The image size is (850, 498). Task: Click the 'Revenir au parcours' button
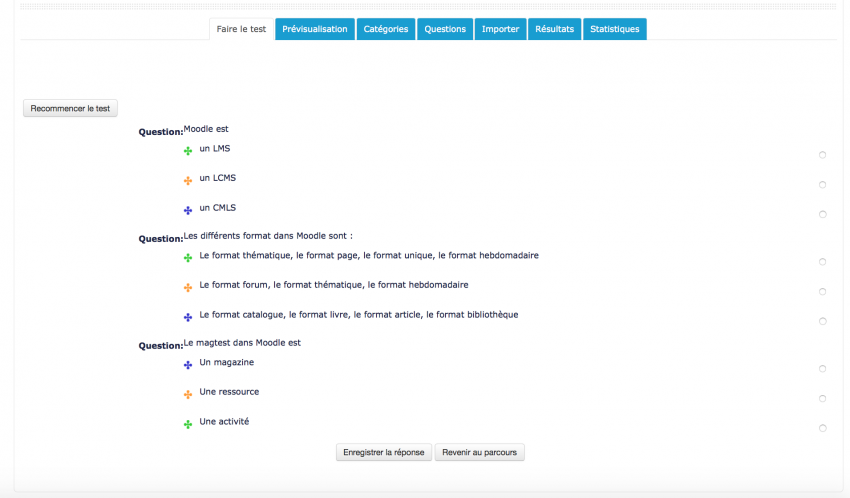pos(479,452)
